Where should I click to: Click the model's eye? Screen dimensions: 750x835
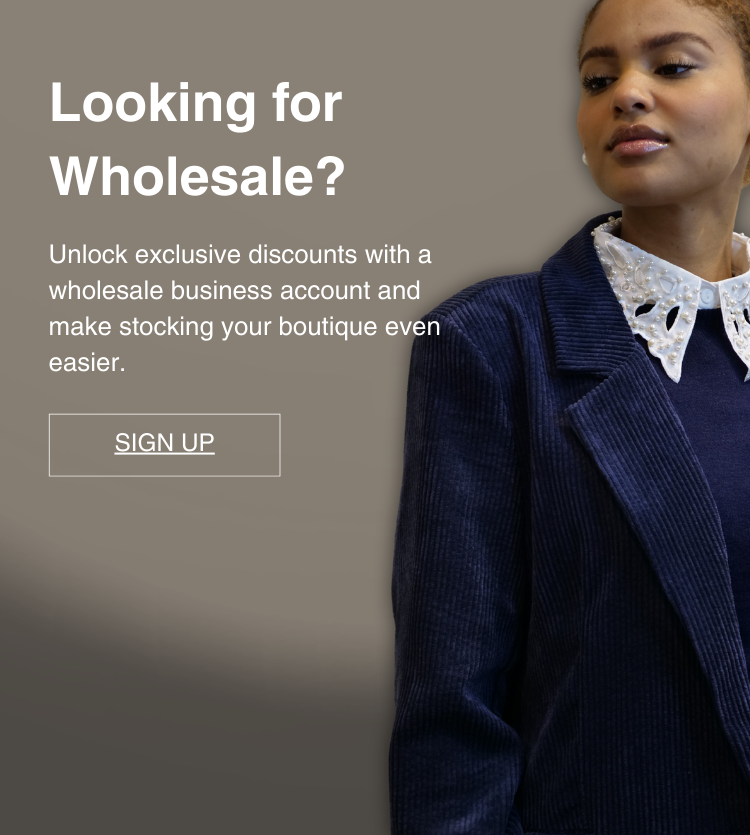click(x=600, y=81)
